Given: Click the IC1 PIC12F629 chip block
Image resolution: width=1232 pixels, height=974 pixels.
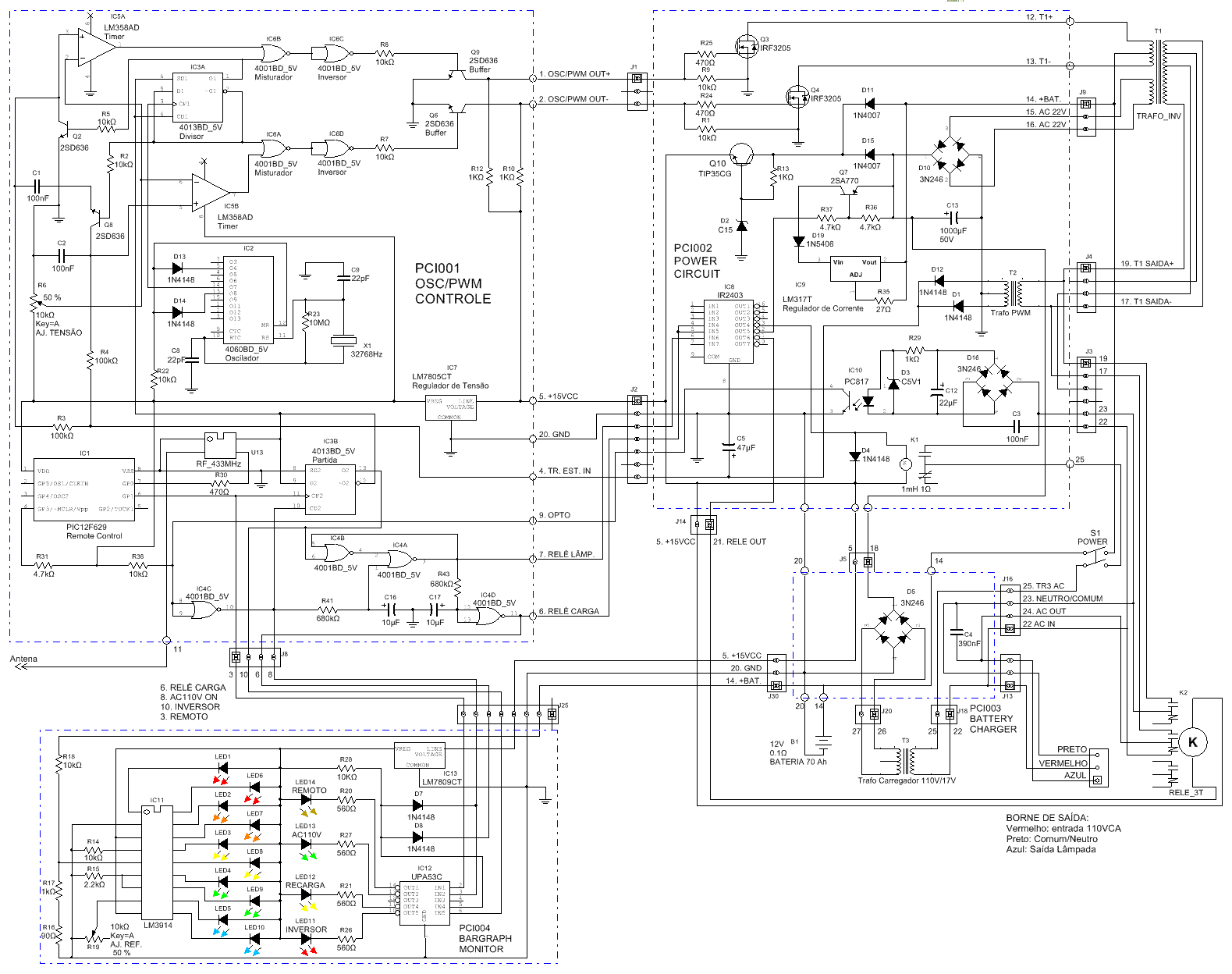Looking at the screenshot, I should 84,490.
